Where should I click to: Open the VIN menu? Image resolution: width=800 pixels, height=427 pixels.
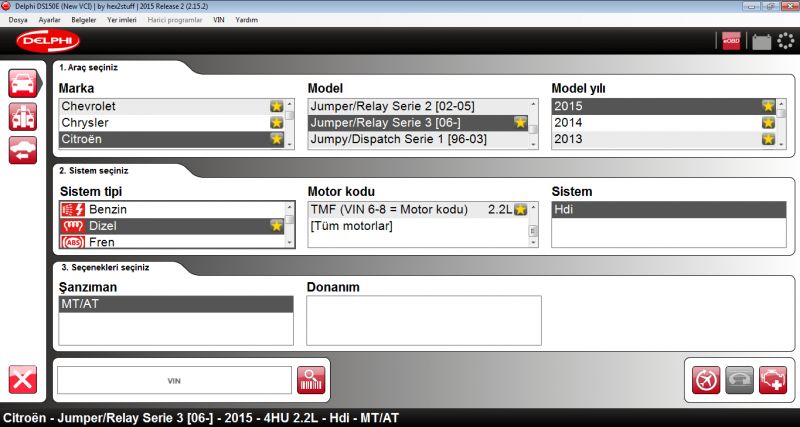[218, 20]
